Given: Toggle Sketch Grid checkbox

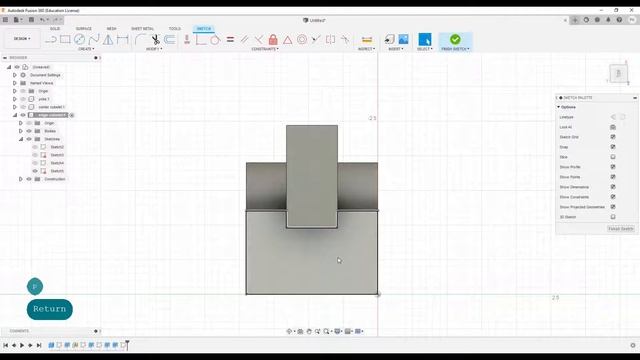Looking at the screenshot, I should coord(613,137).
